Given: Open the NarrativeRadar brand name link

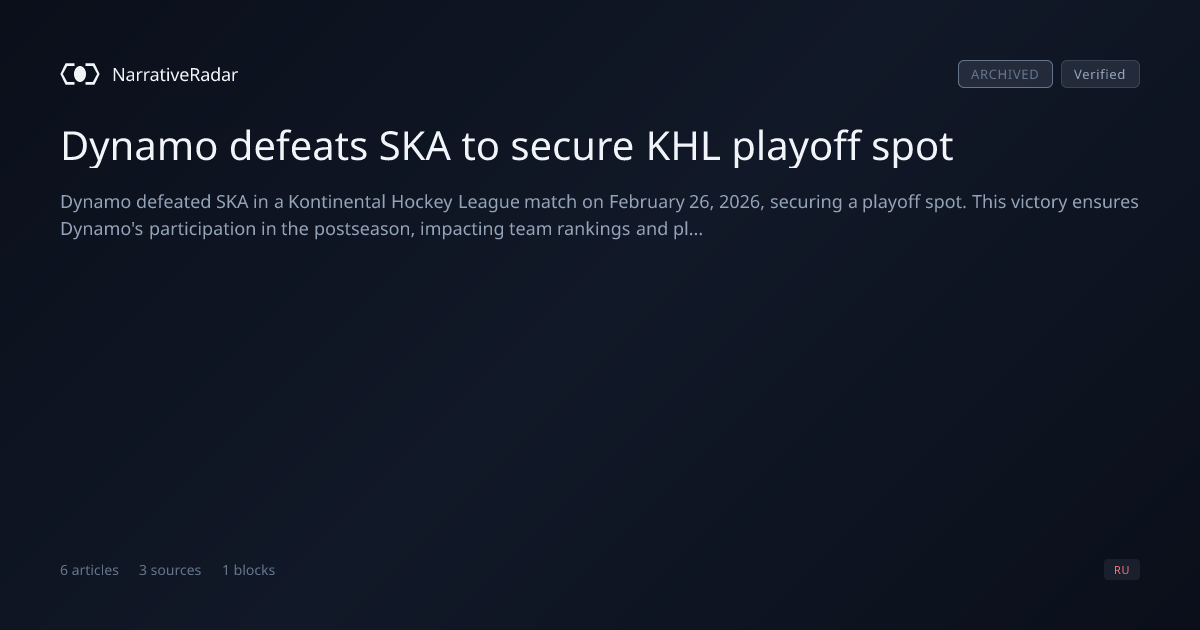Looking at the screenshot, I should point(175,74).
